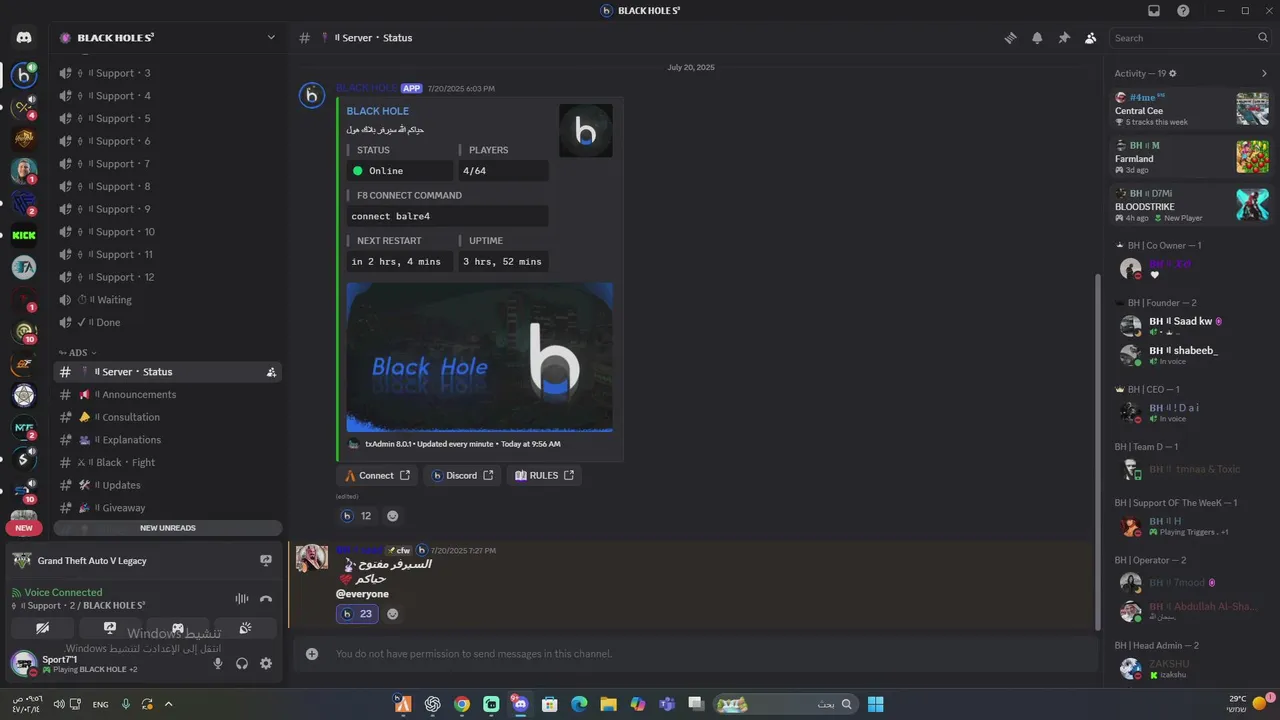
Task: Click the Voice Connected status text
Action: pyautogui.click(x=63, y=593)
